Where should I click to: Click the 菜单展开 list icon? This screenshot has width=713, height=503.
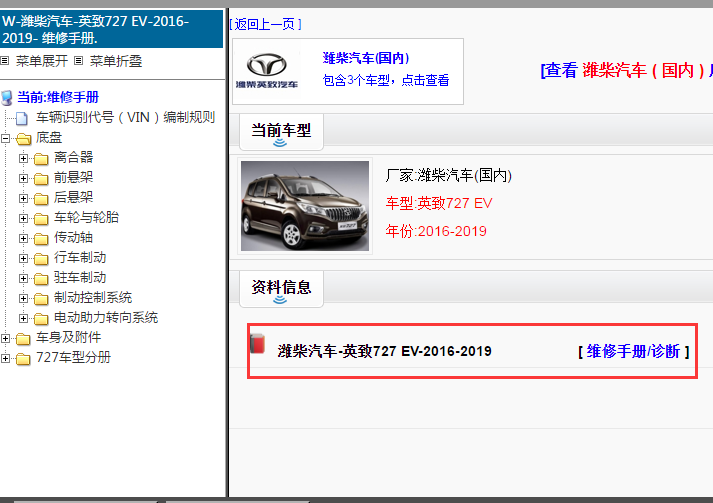5,60
